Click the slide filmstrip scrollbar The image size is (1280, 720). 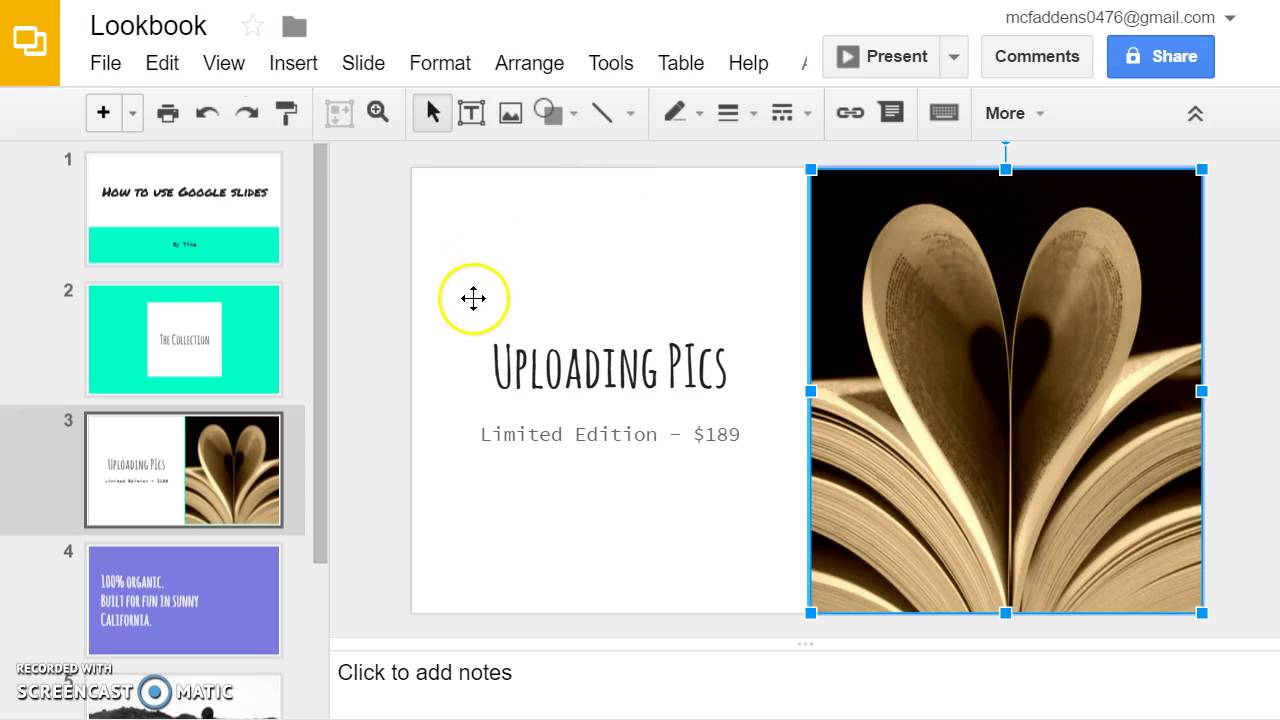tap(320, 353)
